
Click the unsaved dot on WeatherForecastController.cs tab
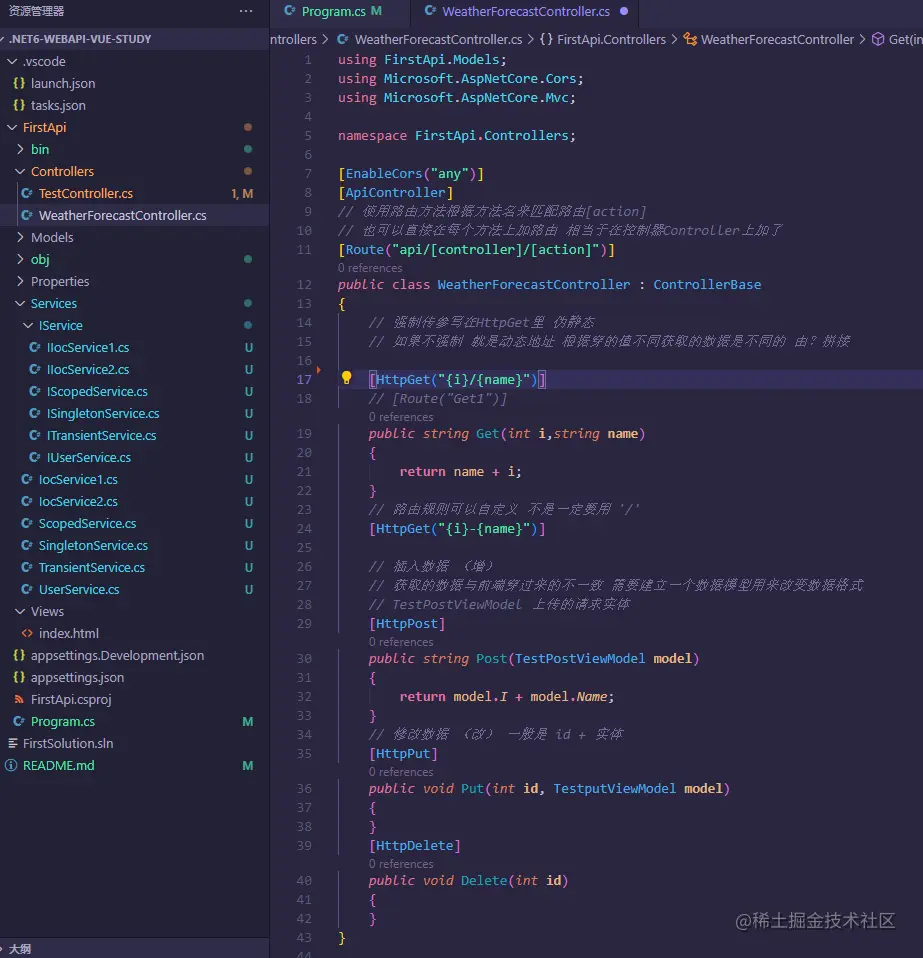624,11
